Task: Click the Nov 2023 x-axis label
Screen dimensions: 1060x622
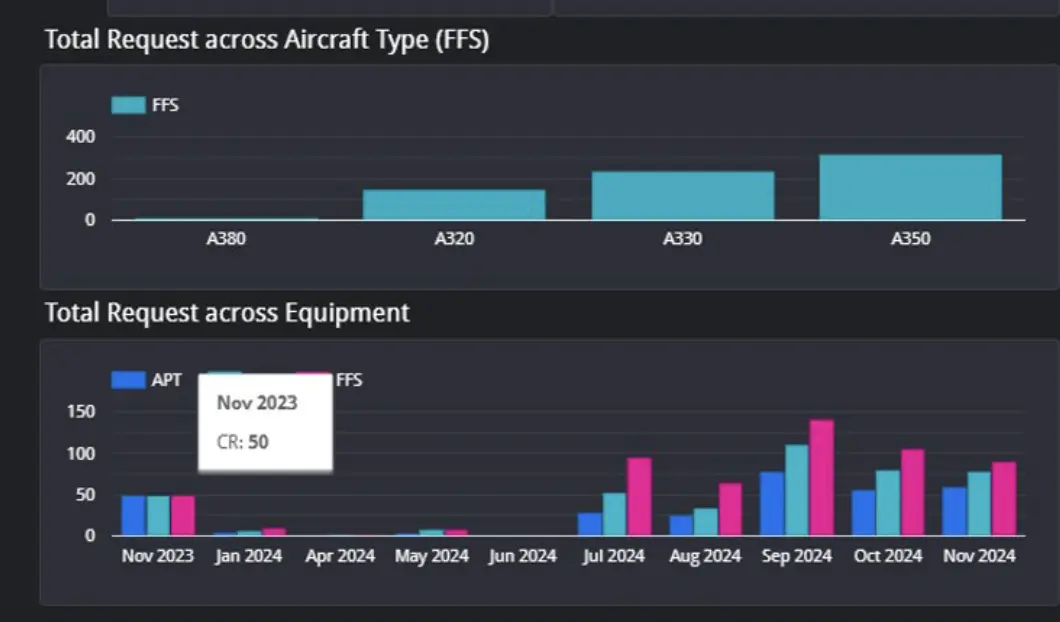Action: click(x=158, y=556)
